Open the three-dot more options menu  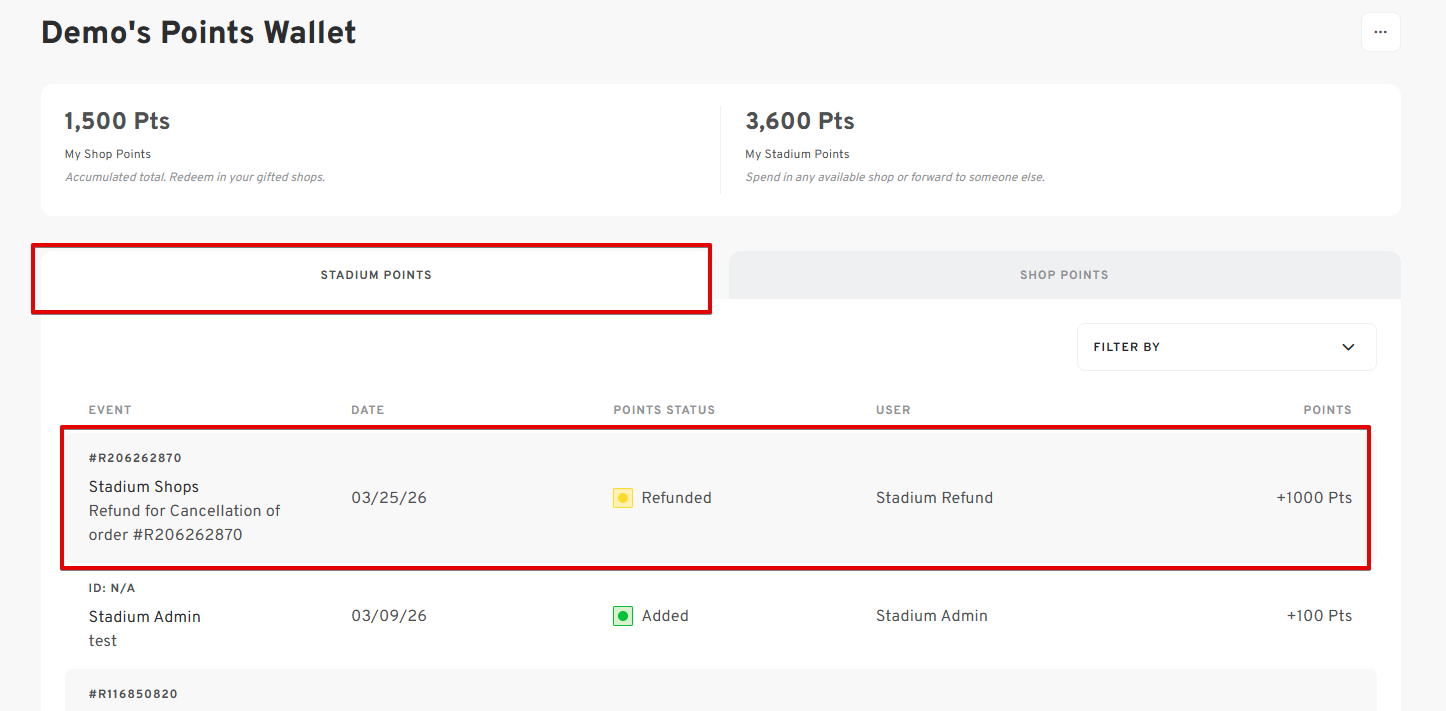click(x=1380, y=32)
